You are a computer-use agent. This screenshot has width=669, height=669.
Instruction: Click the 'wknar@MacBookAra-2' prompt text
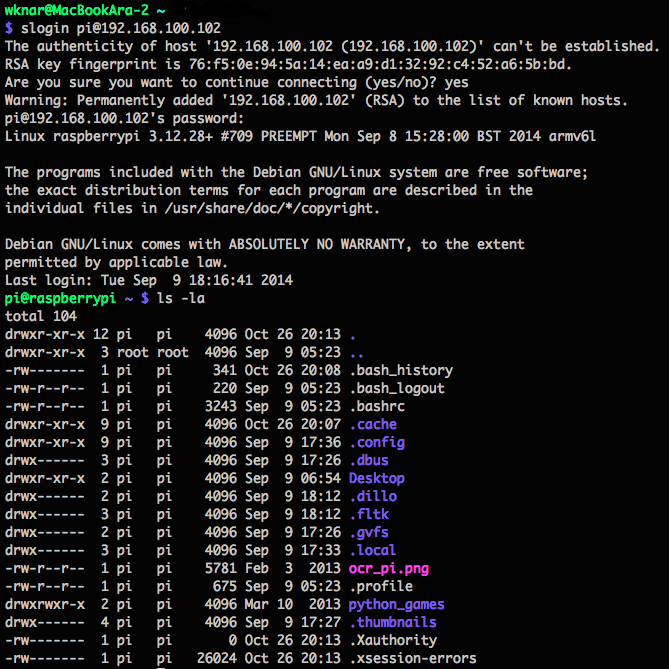click(x=76, y=10)
